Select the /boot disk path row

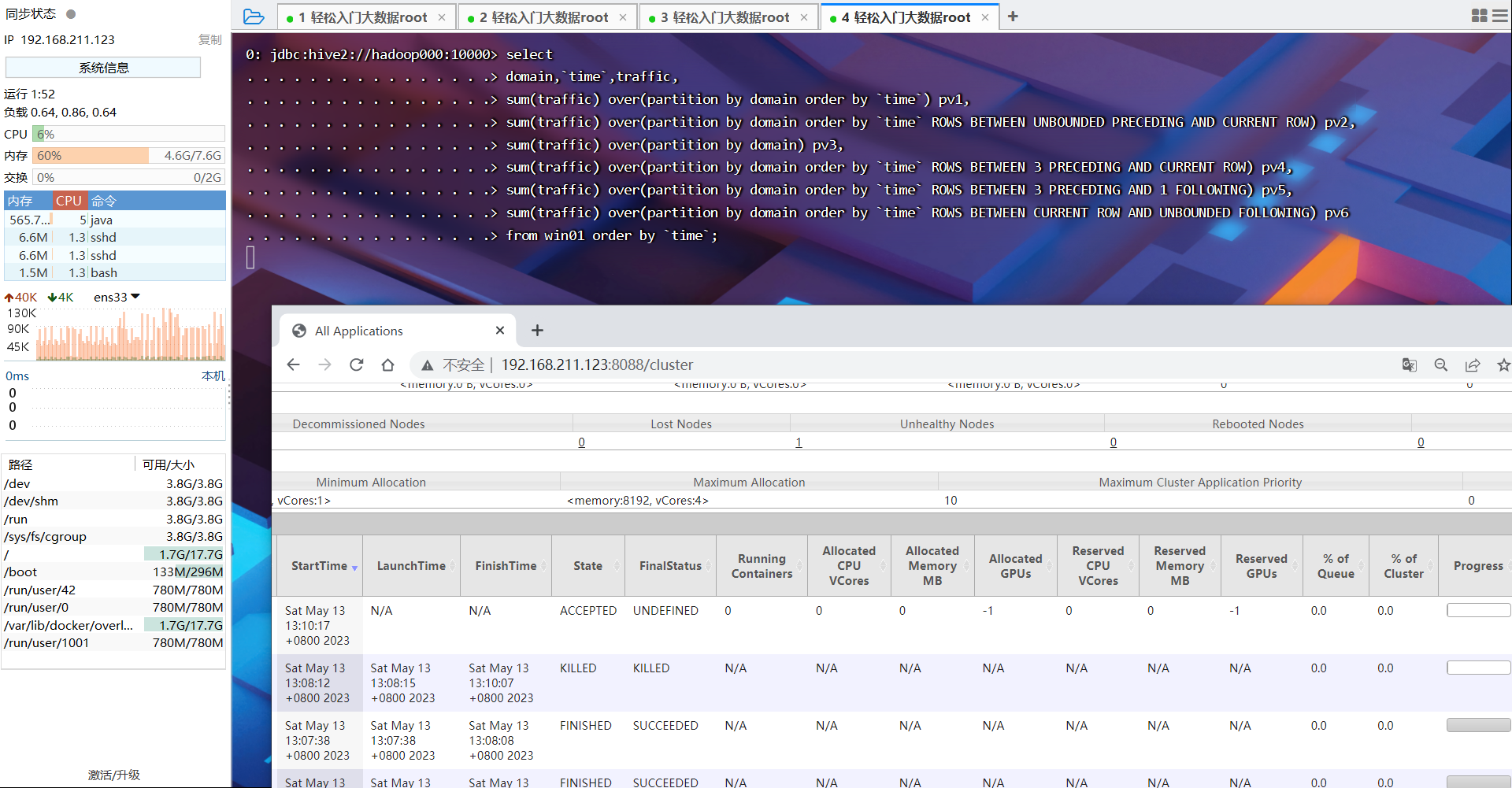114,572
